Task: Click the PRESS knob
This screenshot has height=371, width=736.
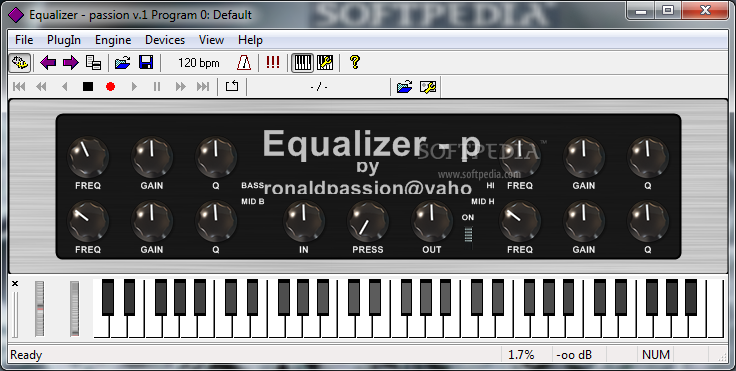Action: [x=368, y=221]
